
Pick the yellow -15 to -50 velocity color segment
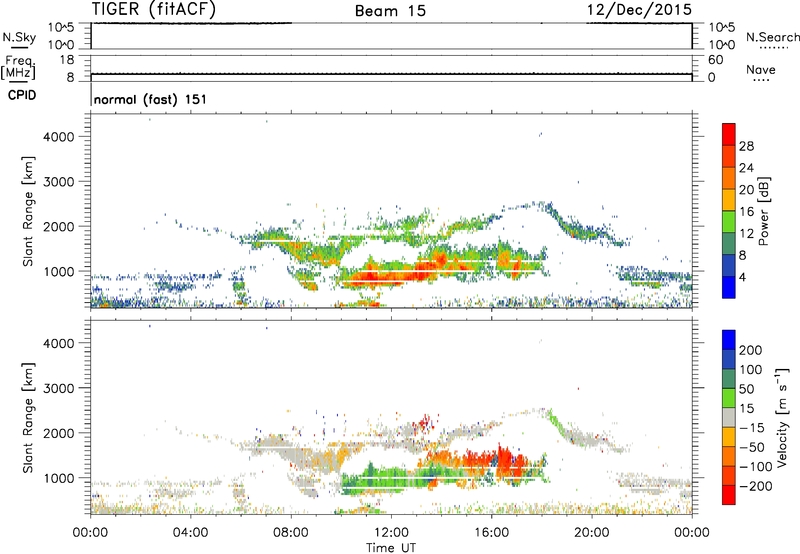click(x=729, y=437)
